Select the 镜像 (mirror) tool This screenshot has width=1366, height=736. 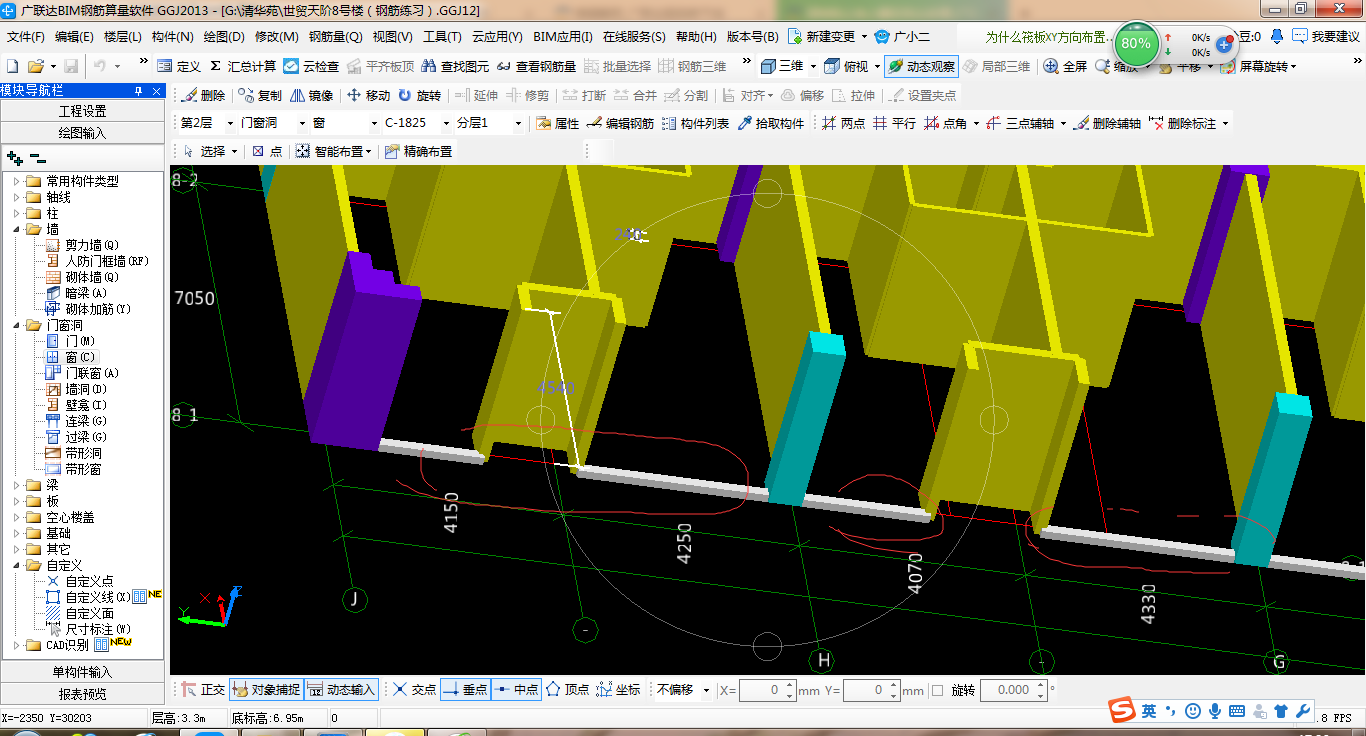(x=311, y=96)
